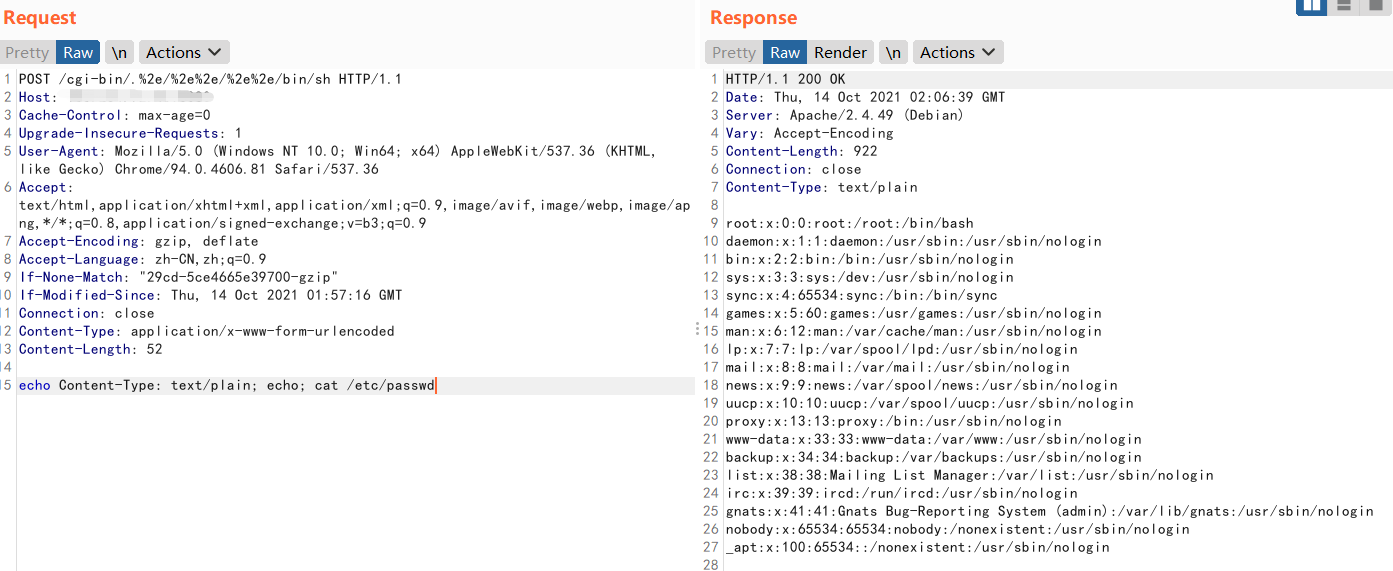Click the www-data:x:33:33 passwd entry
This screenshot has width=1393, height=571.
[x=934, y=439]
